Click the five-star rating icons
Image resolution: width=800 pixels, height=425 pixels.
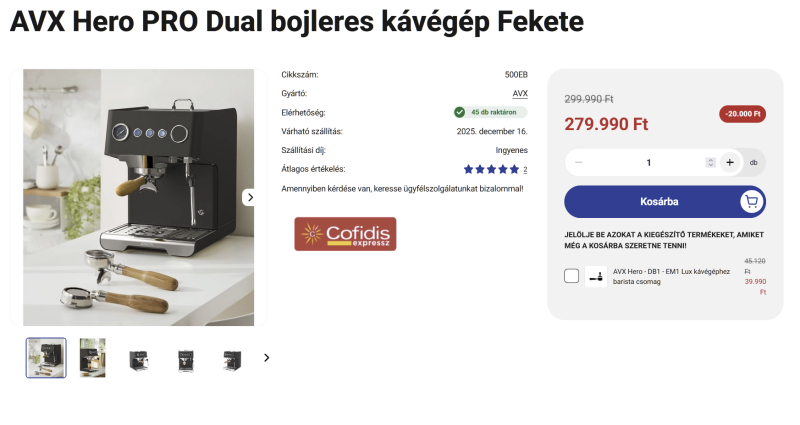point(491,169)
